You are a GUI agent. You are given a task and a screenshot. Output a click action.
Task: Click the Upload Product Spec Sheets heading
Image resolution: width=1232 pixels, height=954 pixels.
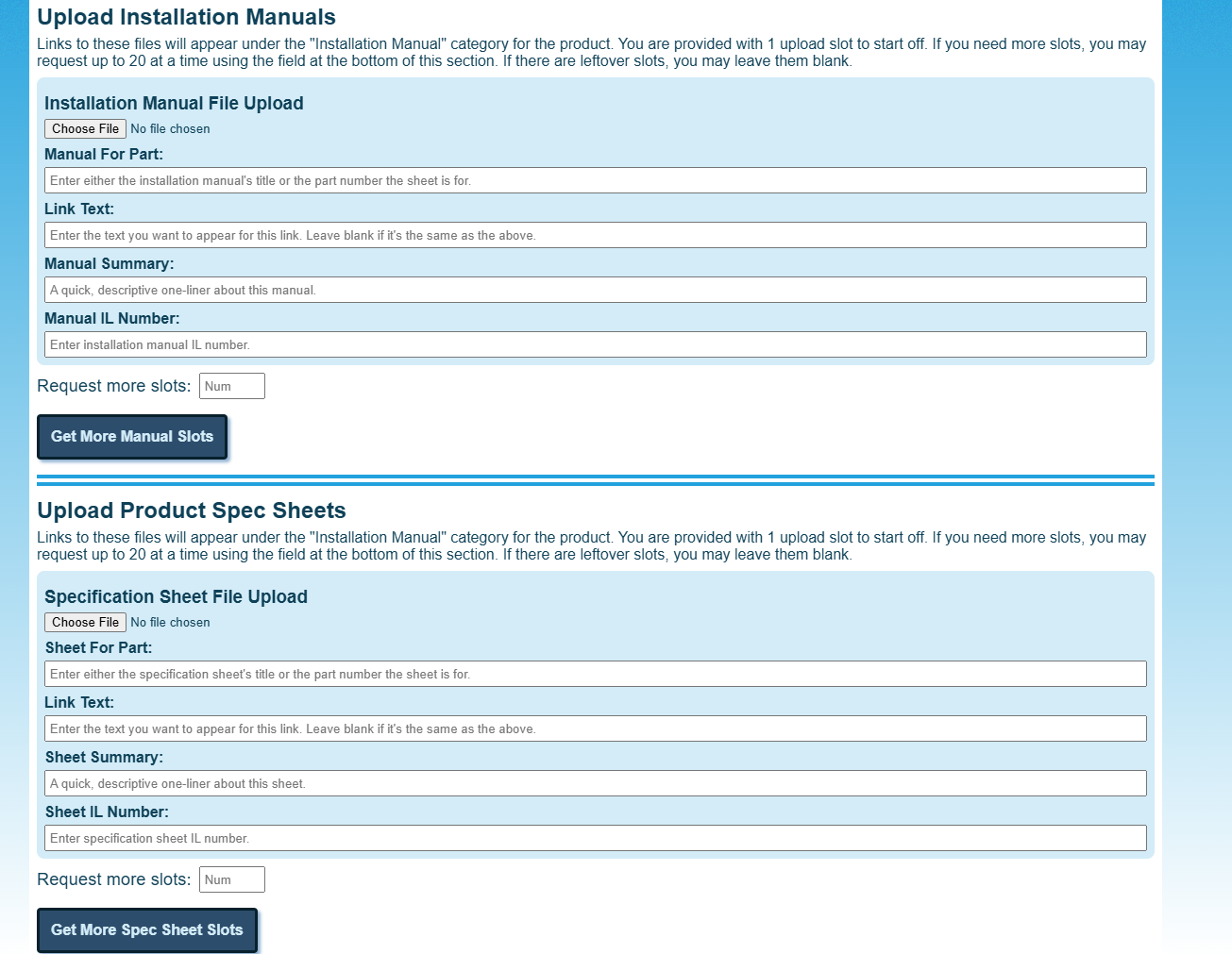click(x=192, y=510)
